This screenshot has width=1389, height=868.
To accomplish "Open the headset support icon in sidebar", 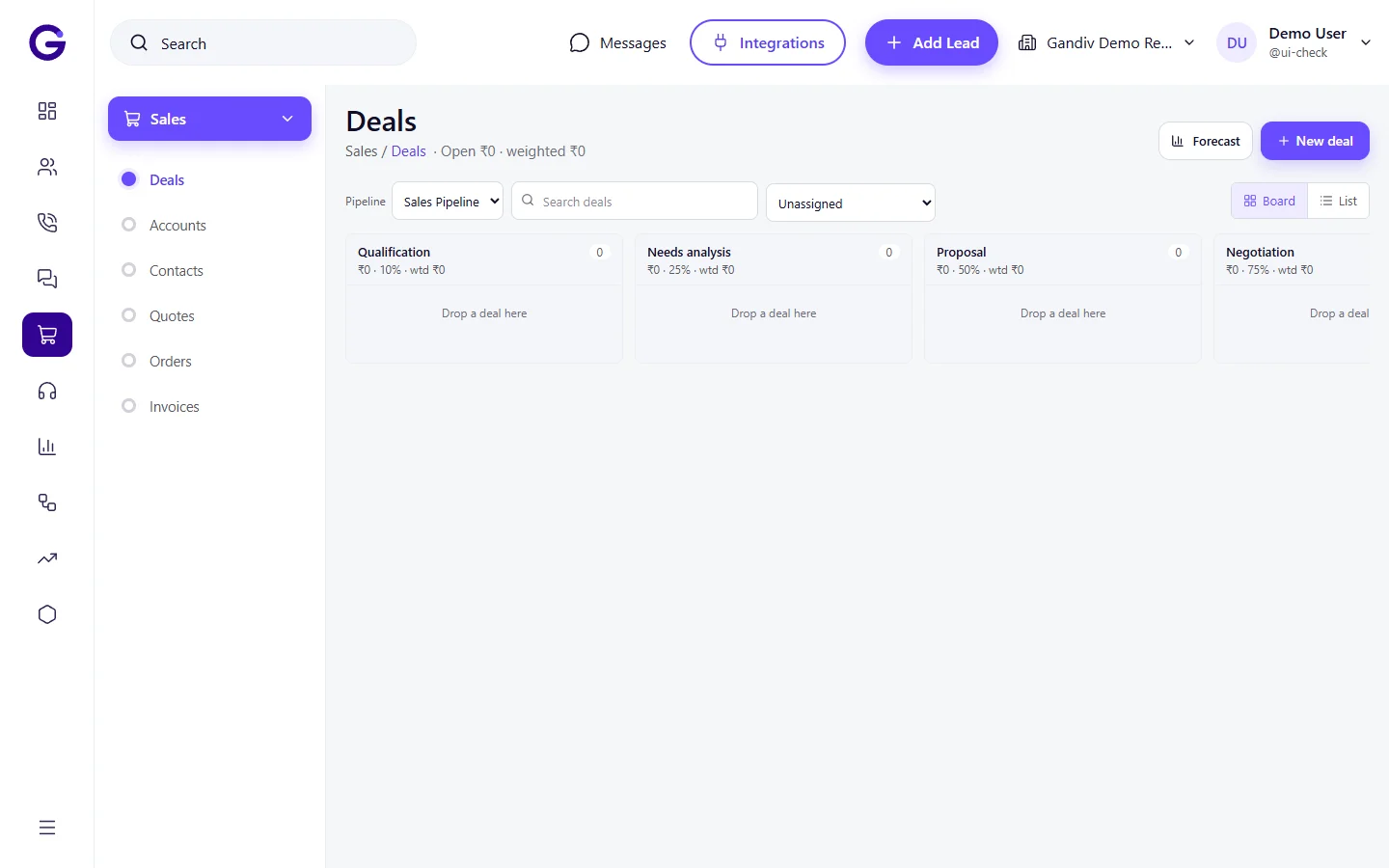I will click(x=47, y=391).
